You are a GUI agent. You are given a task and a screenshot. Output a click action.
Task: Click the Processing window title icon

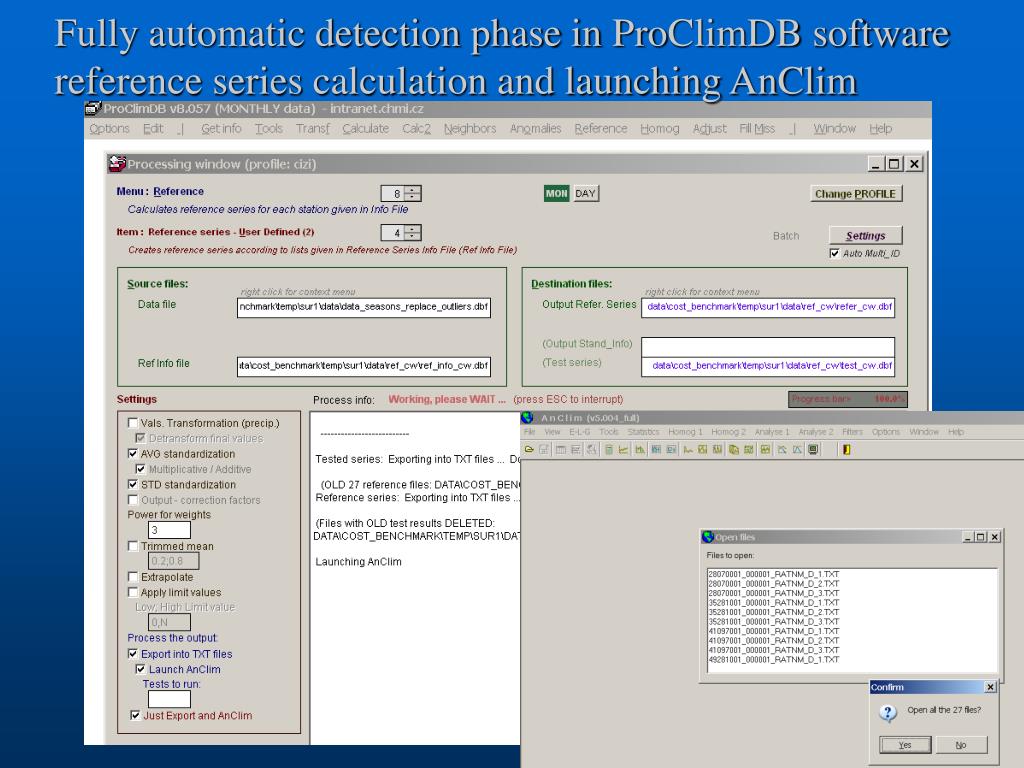(117, 163)
